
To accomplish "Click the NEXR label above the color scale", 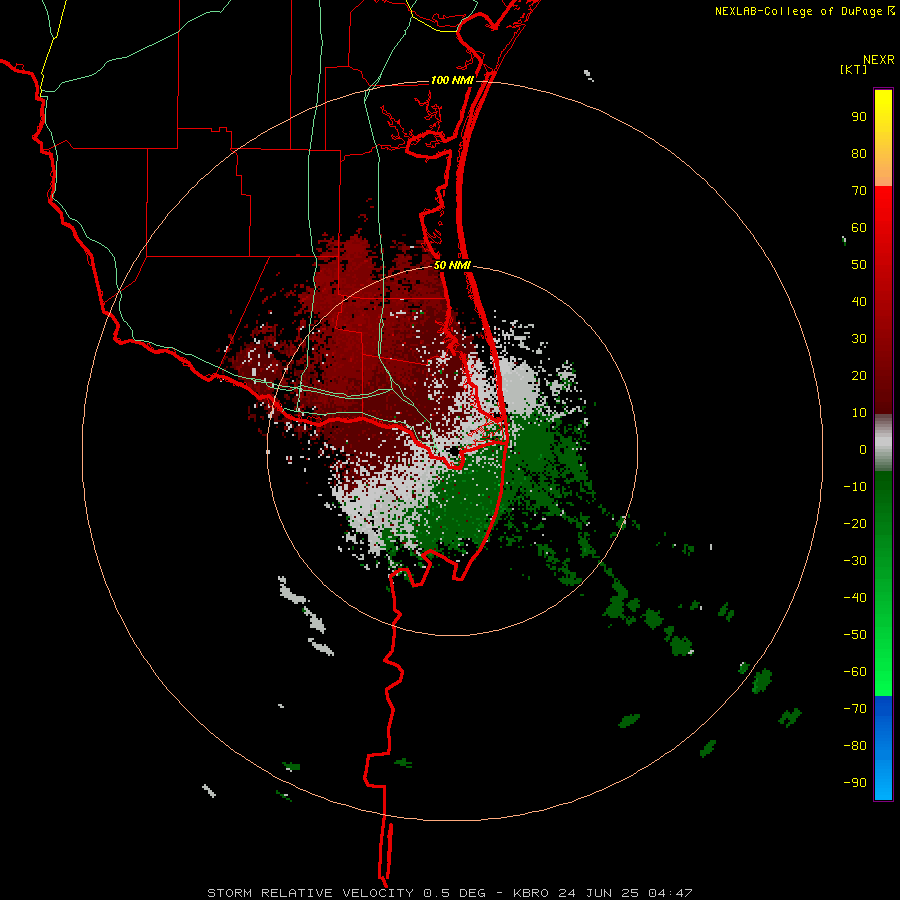I will tap(879, 59).
